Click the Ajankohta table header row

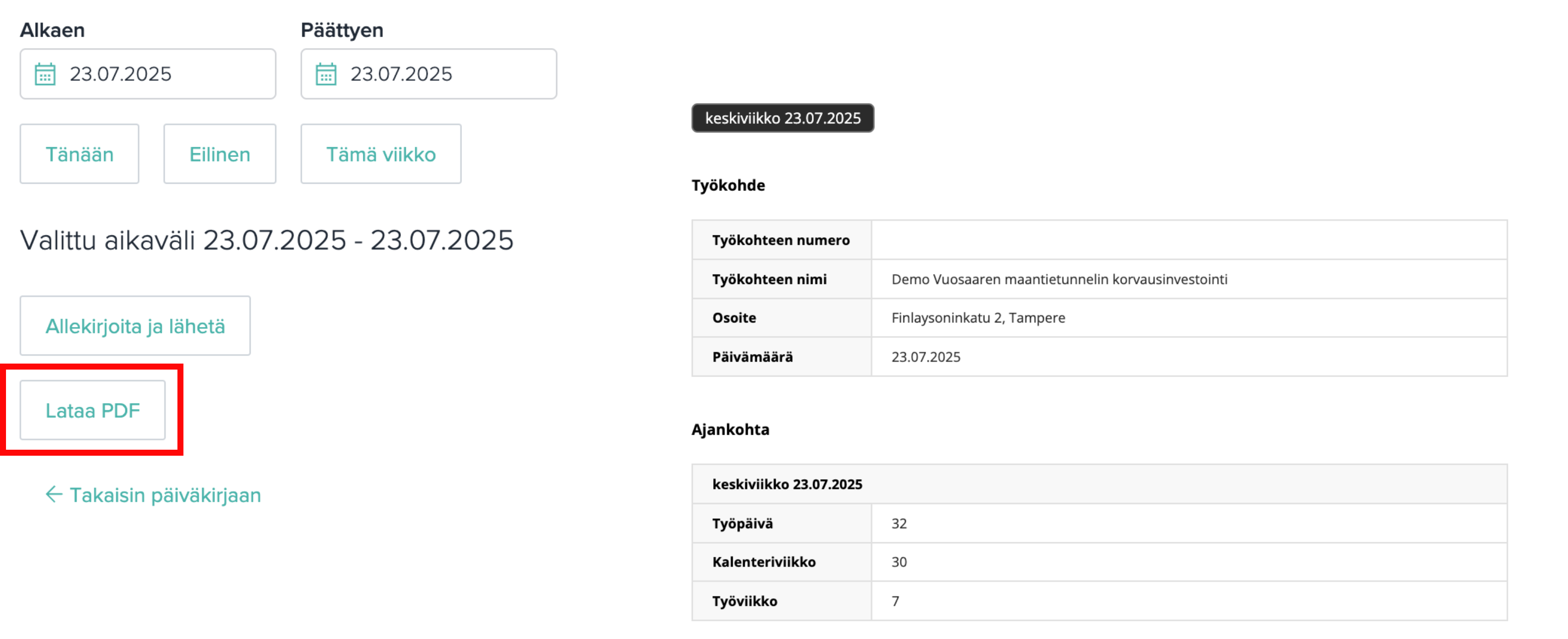[1100, 484]
